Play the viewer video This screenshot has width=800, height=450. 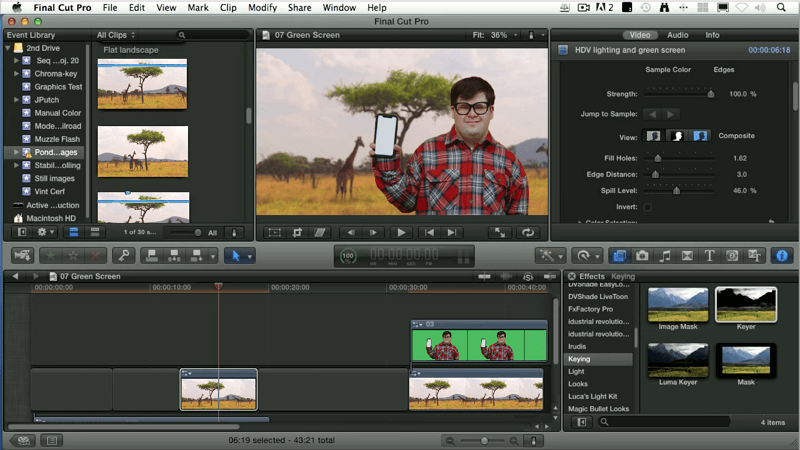401,232
